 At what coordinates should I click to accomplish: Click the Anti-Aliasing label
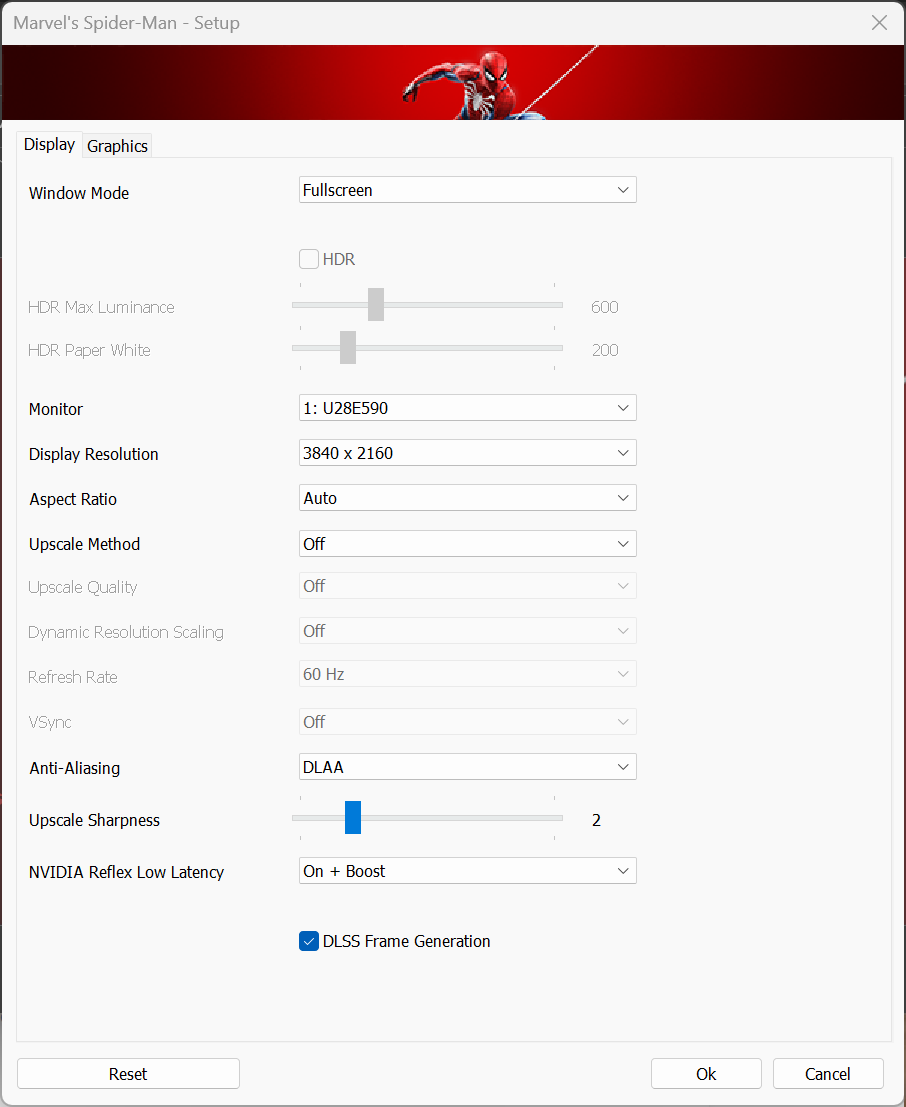[75, 768]
